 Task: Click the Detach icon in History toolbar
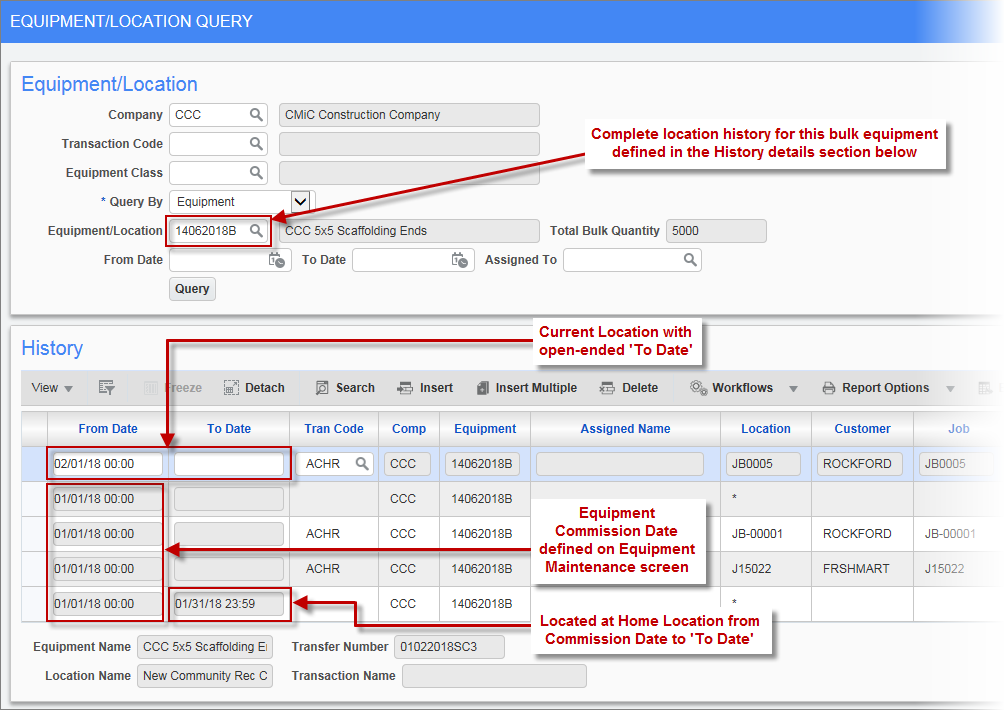click(x=253, y=388)
